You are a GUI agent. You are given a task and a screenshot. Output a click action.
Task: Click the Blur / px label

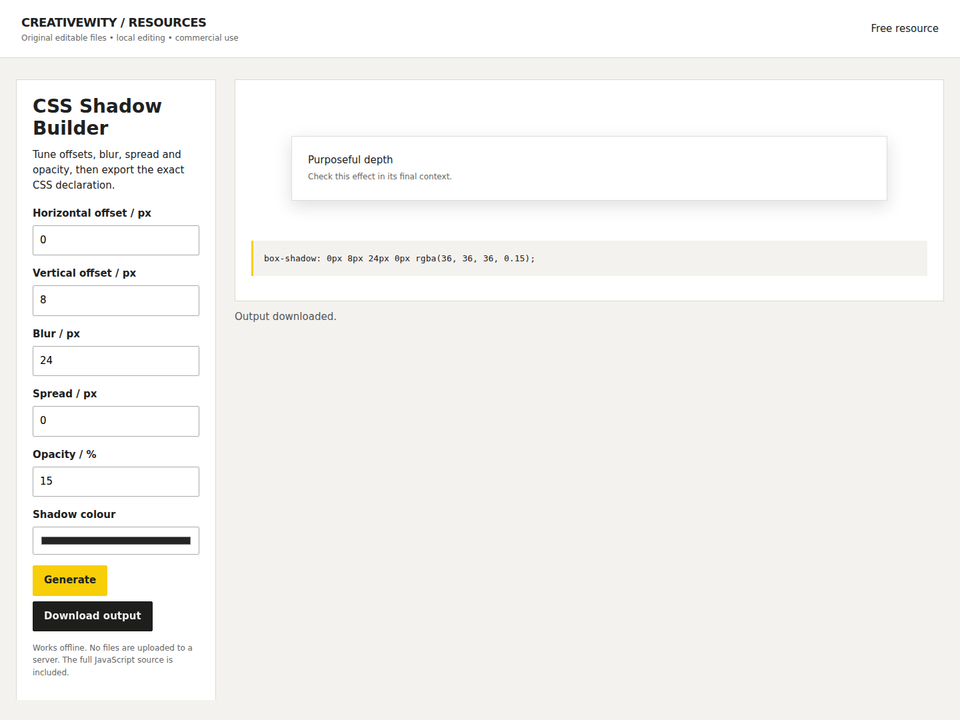56,334
